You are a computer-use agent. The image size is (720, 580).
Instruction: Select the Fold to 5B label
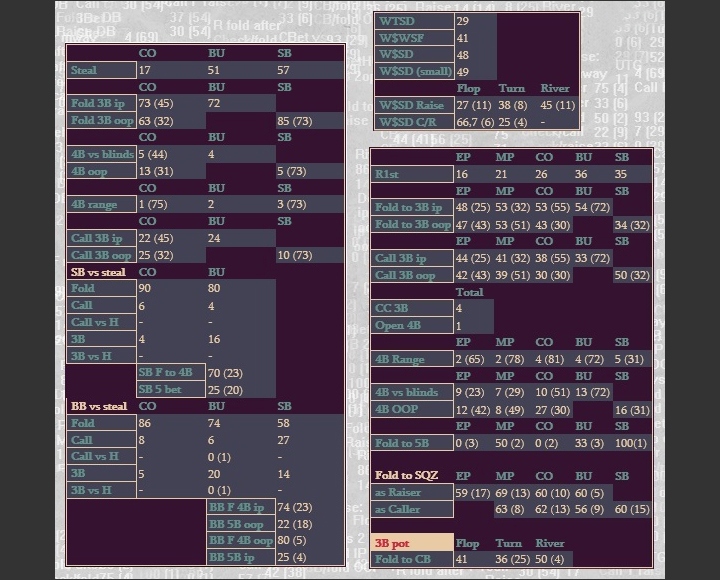point(411,443)
